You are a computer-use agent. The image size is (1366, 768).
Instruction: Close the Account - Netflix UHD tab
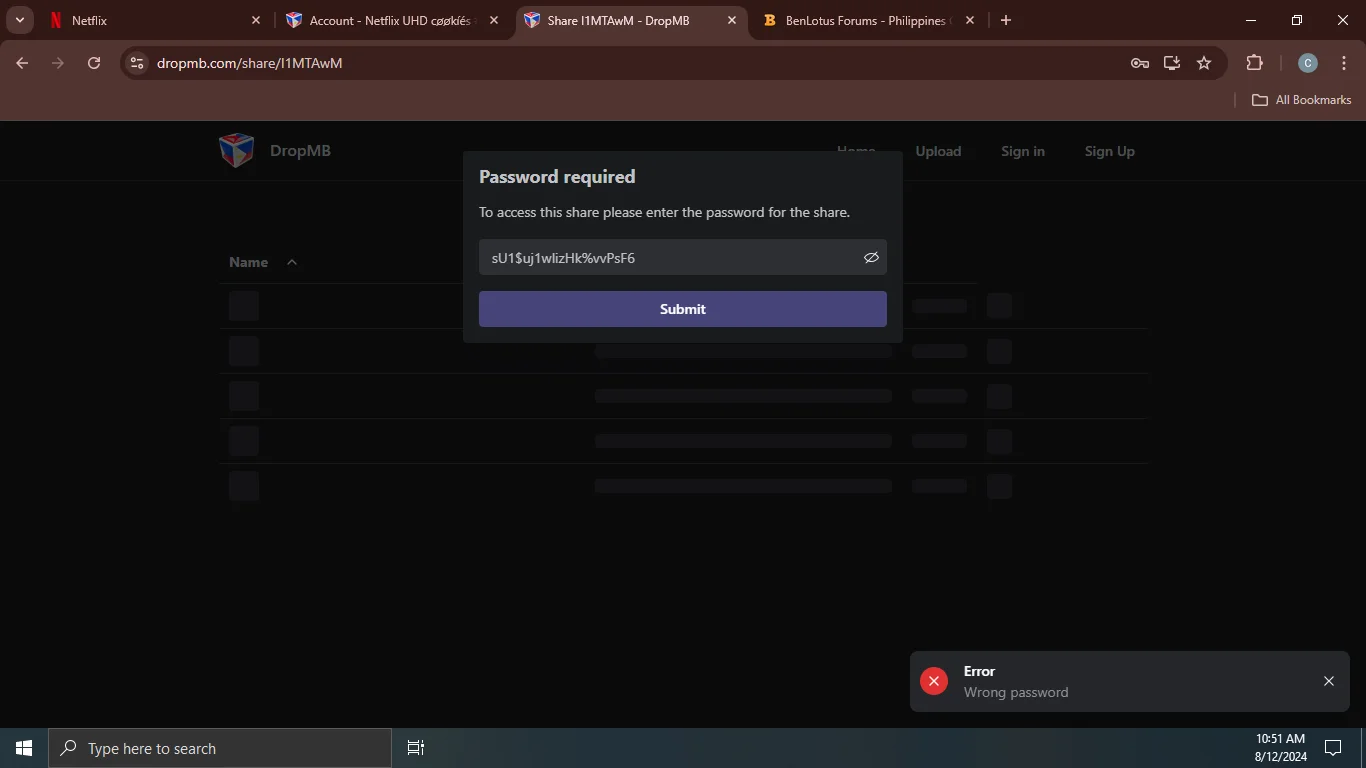click(x=494, y=20)
